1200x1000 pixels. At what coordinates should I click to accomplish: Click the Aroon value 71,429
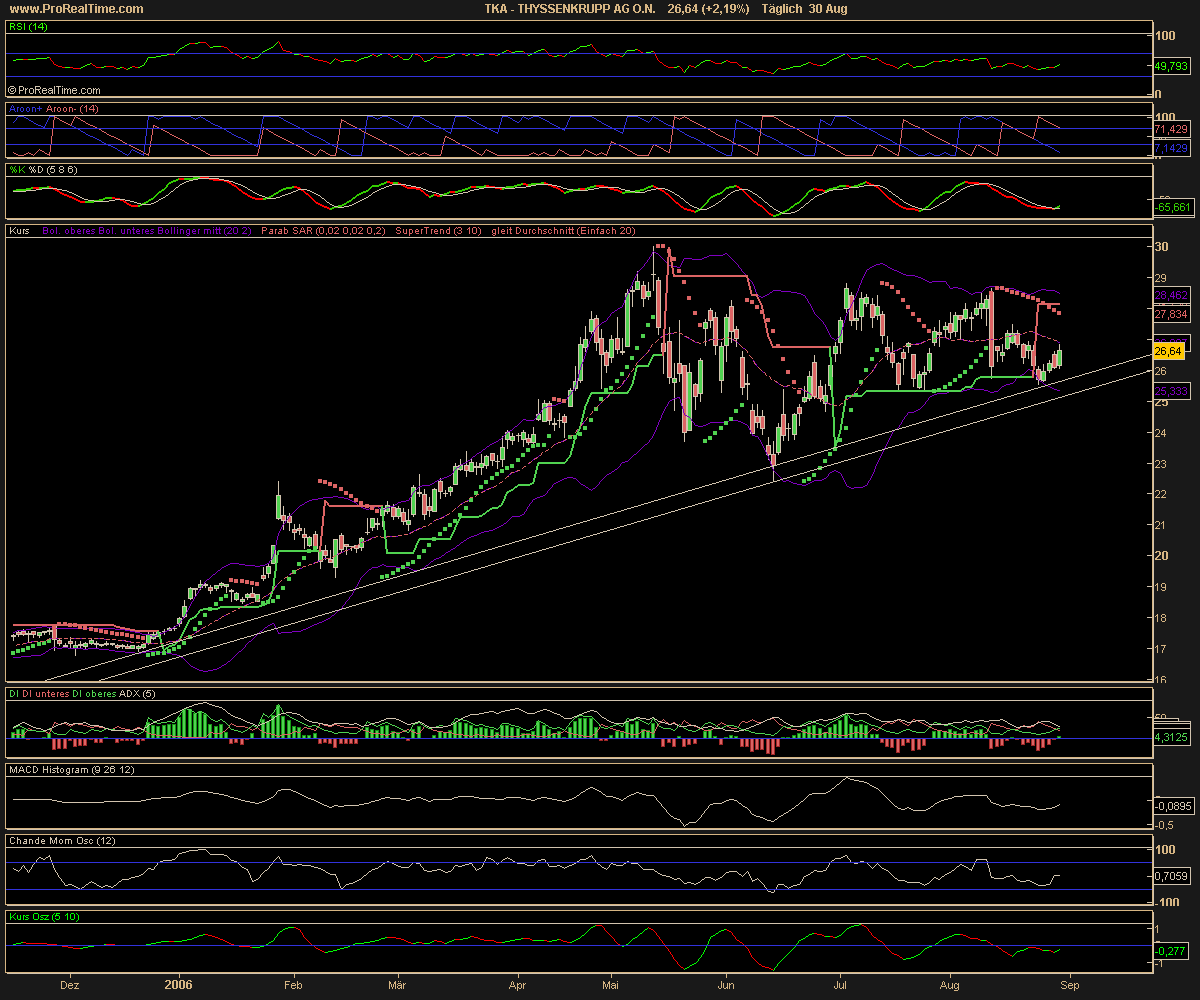[1171, 130]
